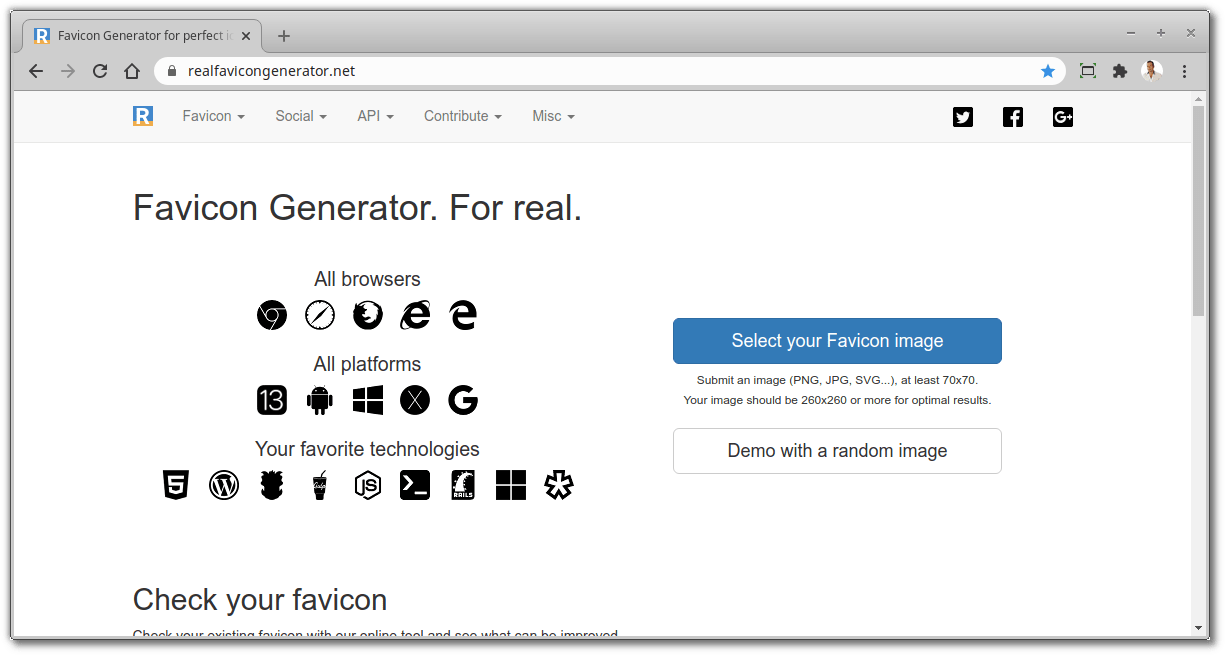The image size is (1226, 656).
Task: Click the RealFaviconGenerator logo in navbar
Action: [x=143, y=116]
